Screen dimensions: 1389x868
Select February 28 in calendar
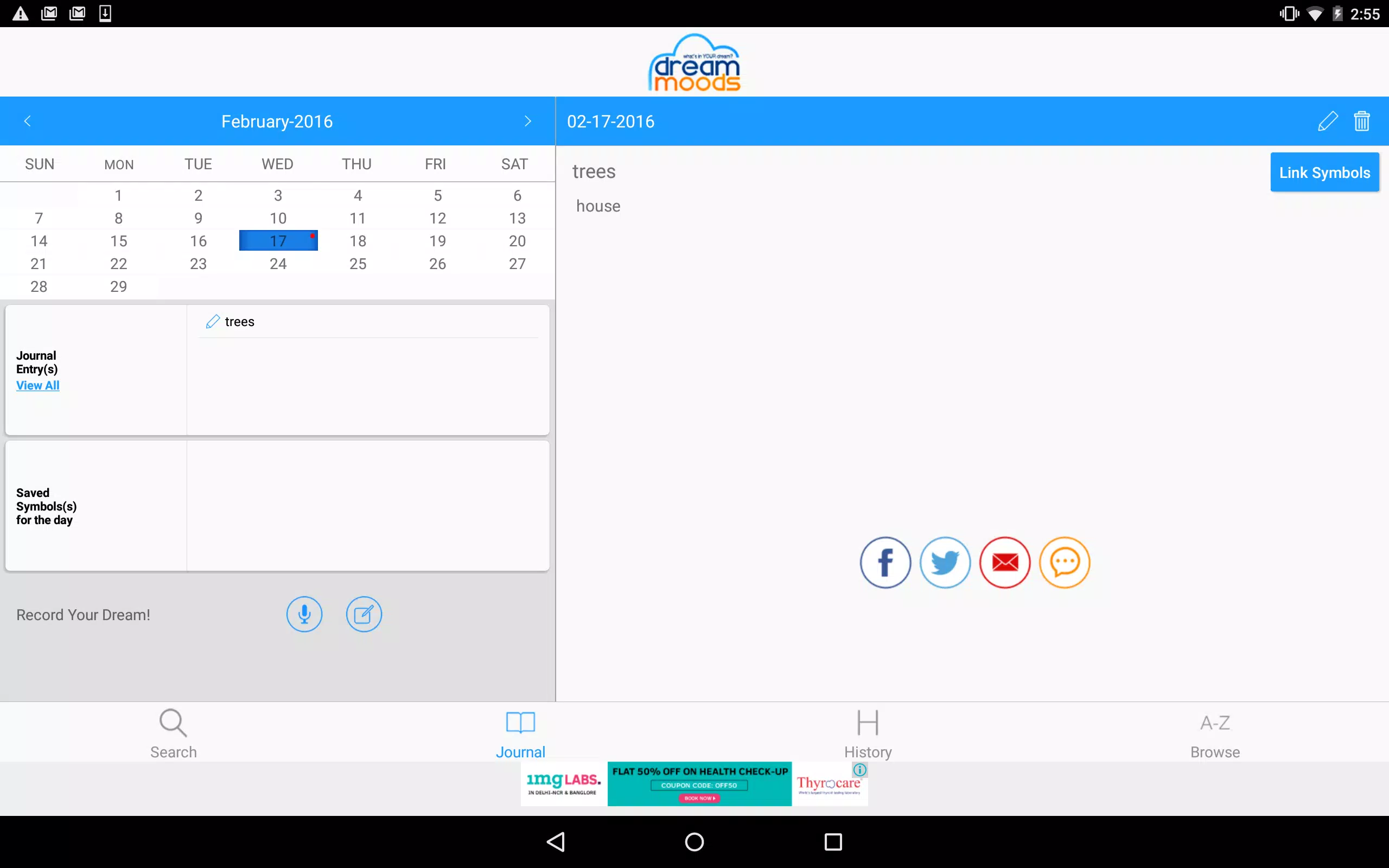coord(39,286)
